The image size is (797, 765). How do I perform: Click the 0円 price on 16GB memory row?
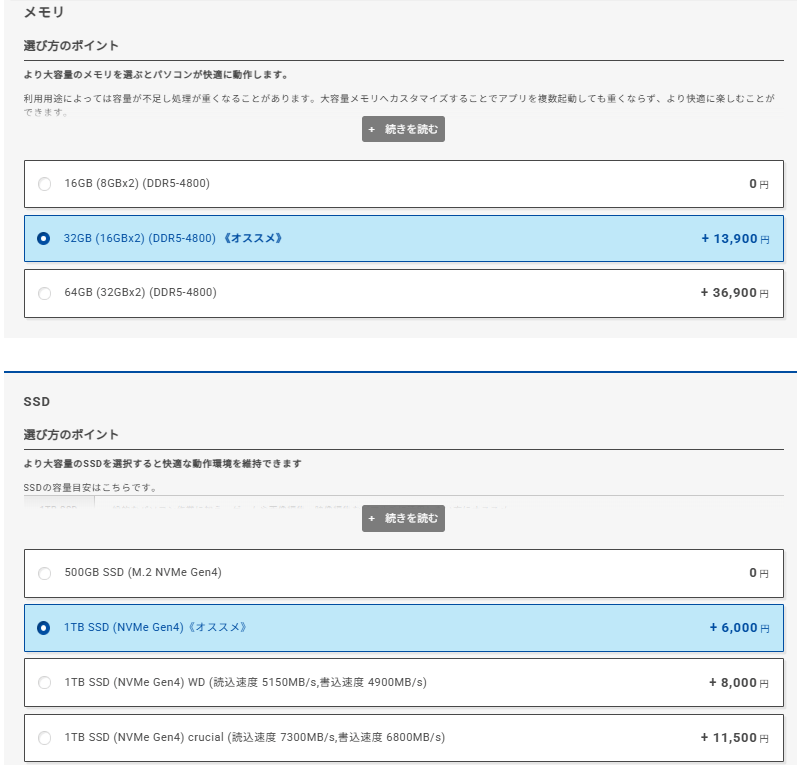758,184
